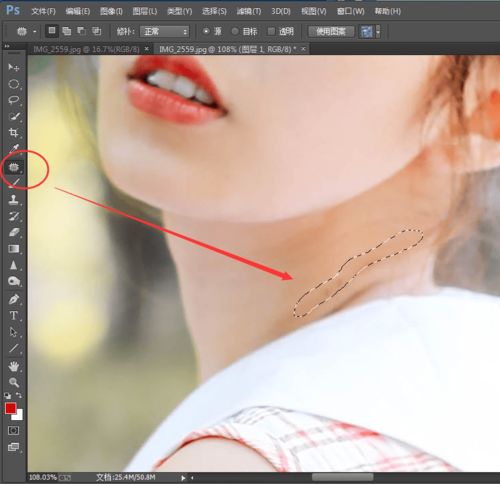500x484 pixels.
Task: Select the Type tool
Action: tap(14, 315)
